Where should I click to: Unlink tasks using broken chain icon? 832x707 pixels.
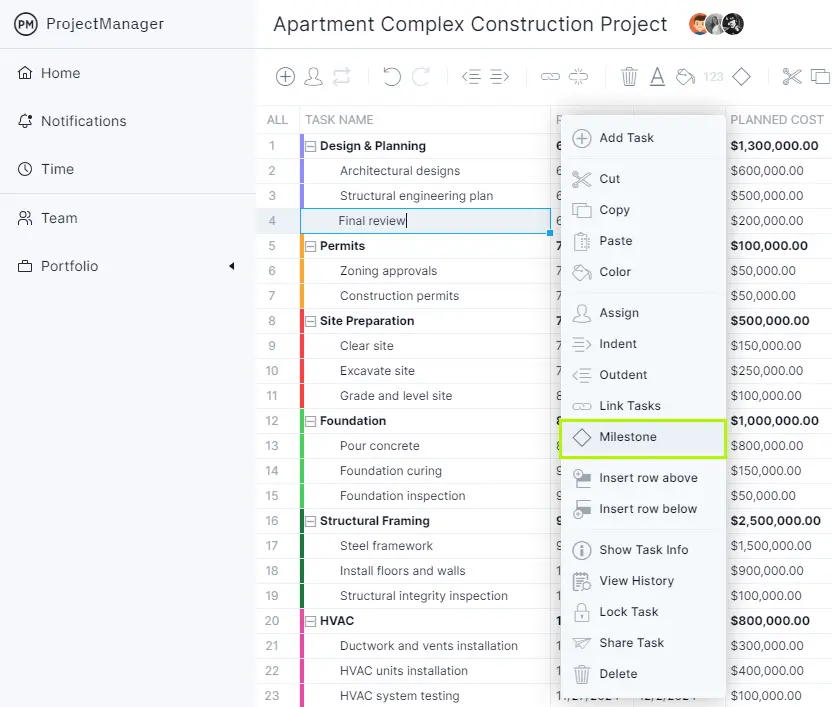578,77
